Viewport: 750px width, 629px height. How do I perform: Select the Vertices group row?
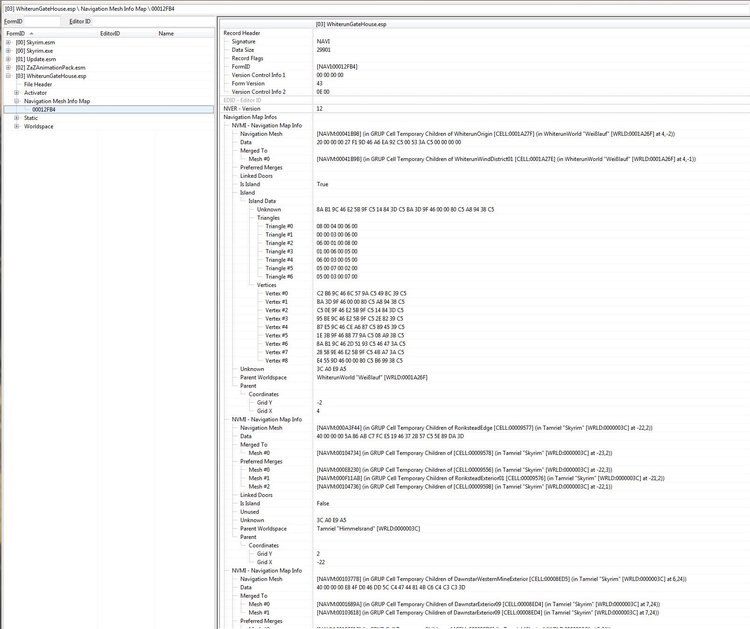[x=483, y=285]
